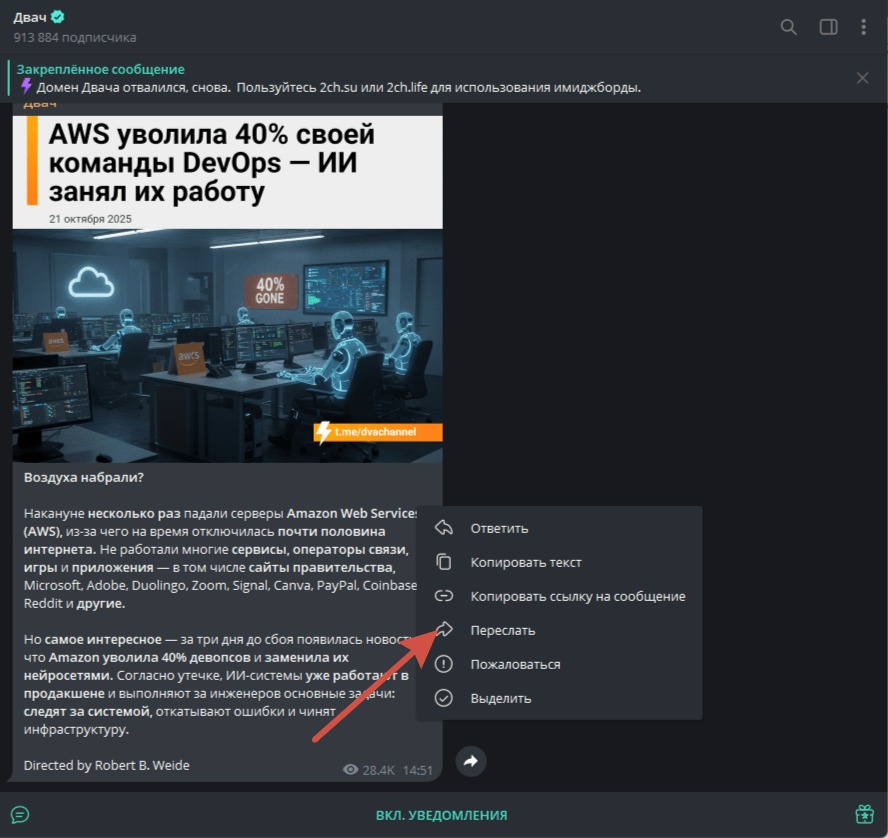Viewport: 888px width, 838px height.
Task: Click the checkmark circle icon beside Выделить
Action: [443, 698]
